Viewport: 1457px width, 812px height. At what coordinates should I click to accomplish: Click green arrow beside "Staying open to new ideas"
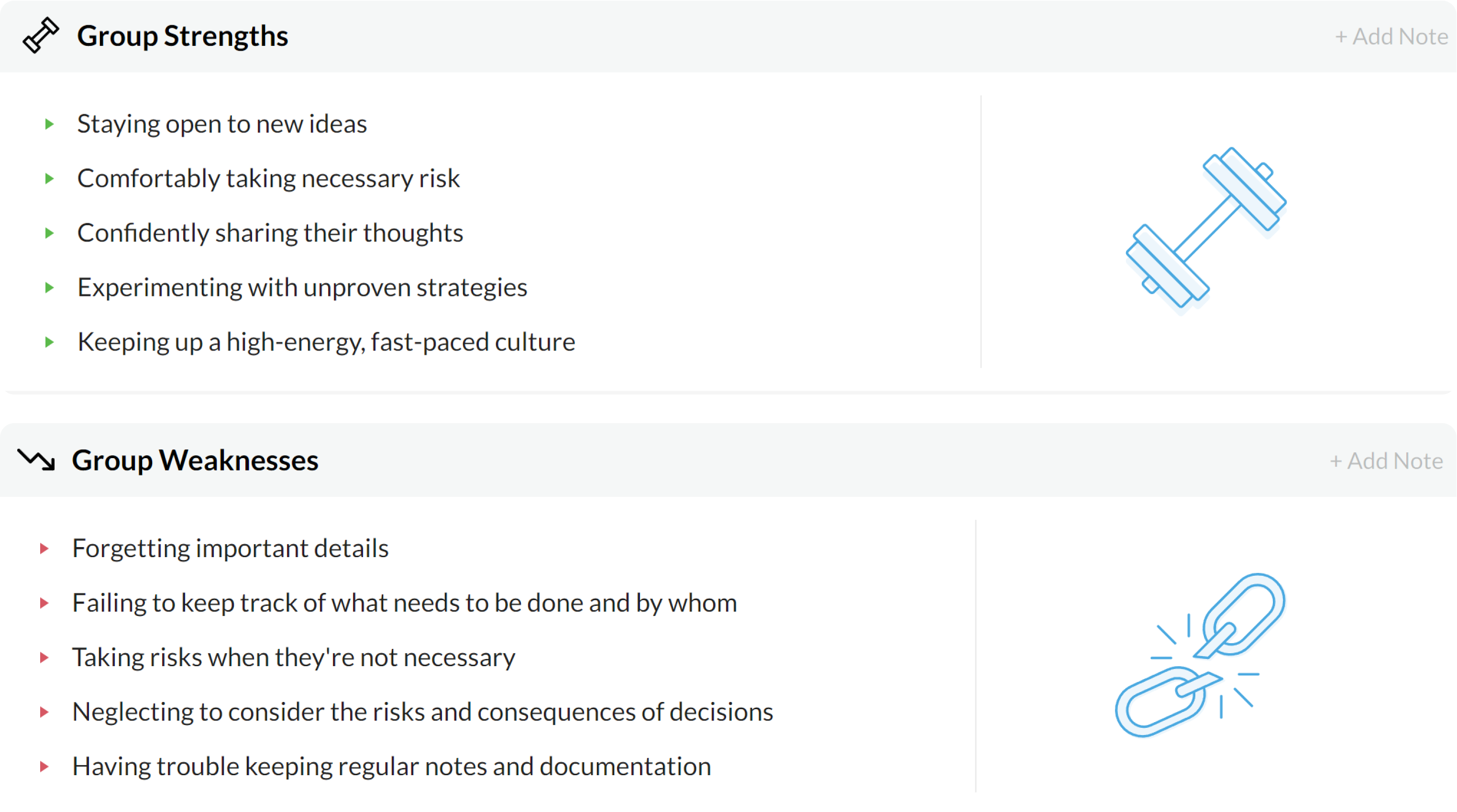pyautogui.click(x=49, y=124)
